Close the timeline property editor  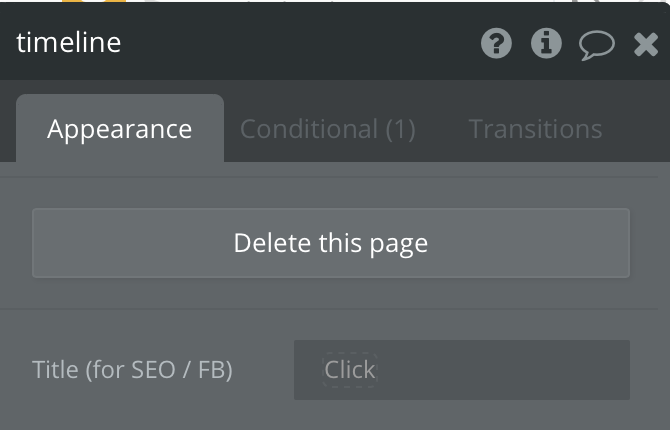point(646,44)
